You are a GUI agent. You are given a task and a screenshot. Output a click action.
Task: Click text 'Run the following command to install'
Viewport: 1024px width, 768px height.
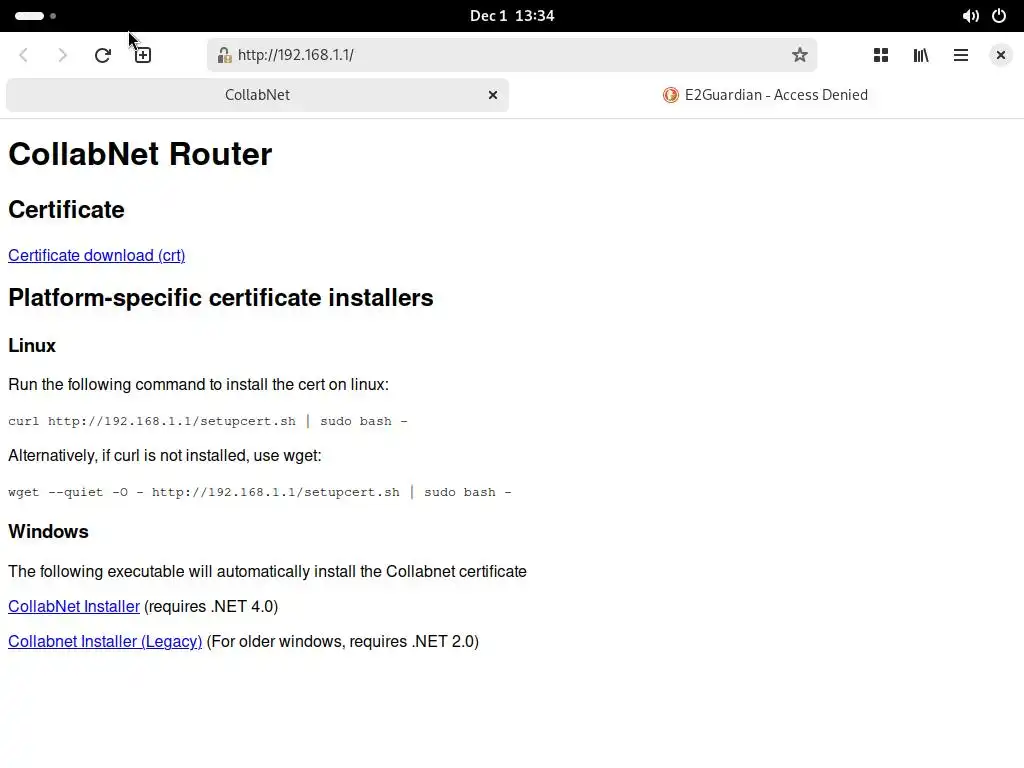point(199,385)
